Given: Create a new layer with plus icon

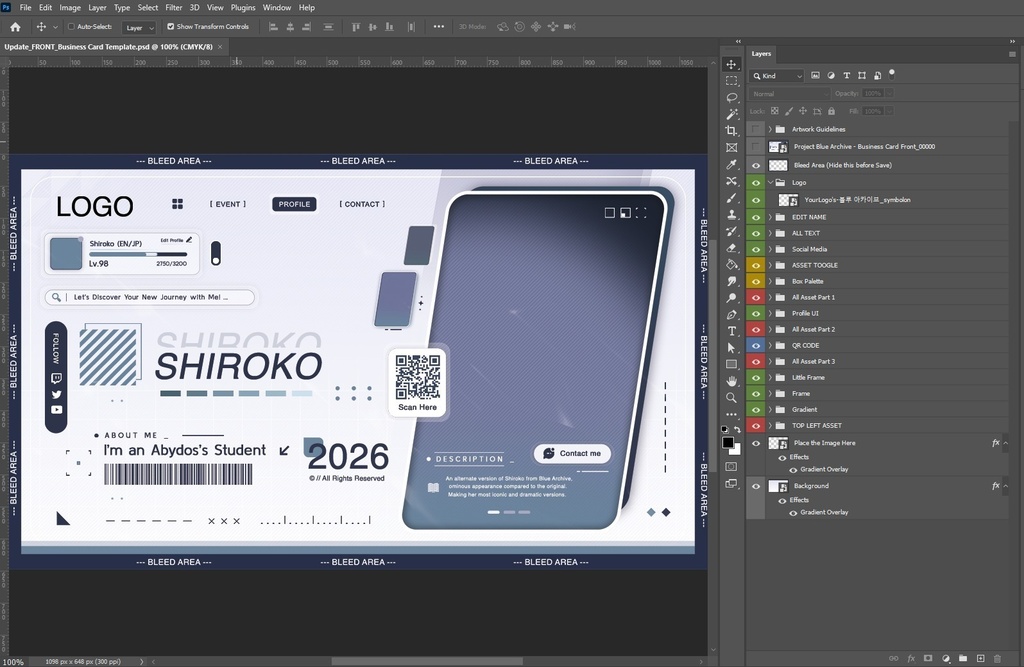Looking at the screenshot, I should (x=980, y=659).
